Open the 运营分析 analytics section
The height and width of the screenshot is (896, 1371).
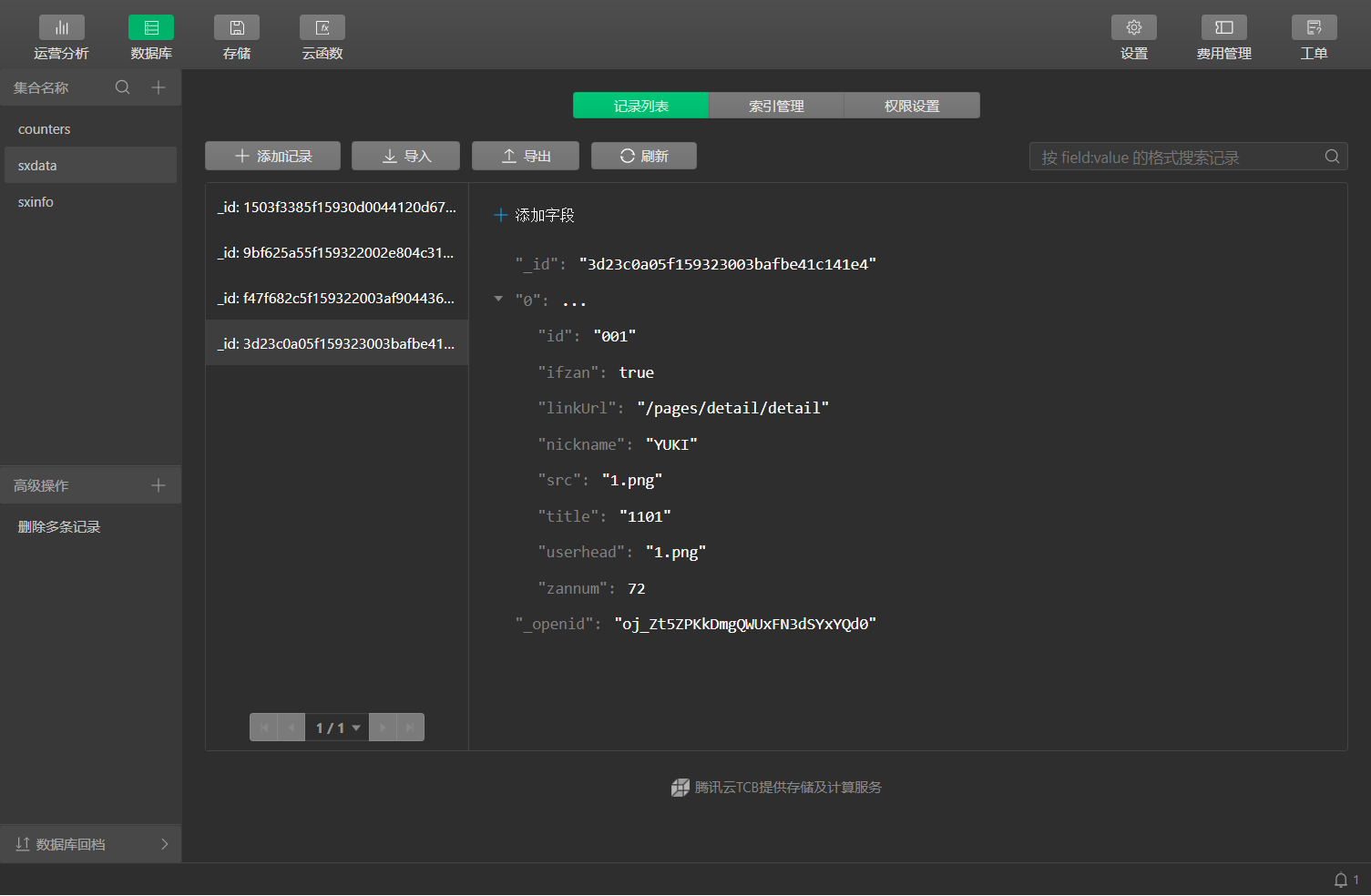(x=61, y=38)
